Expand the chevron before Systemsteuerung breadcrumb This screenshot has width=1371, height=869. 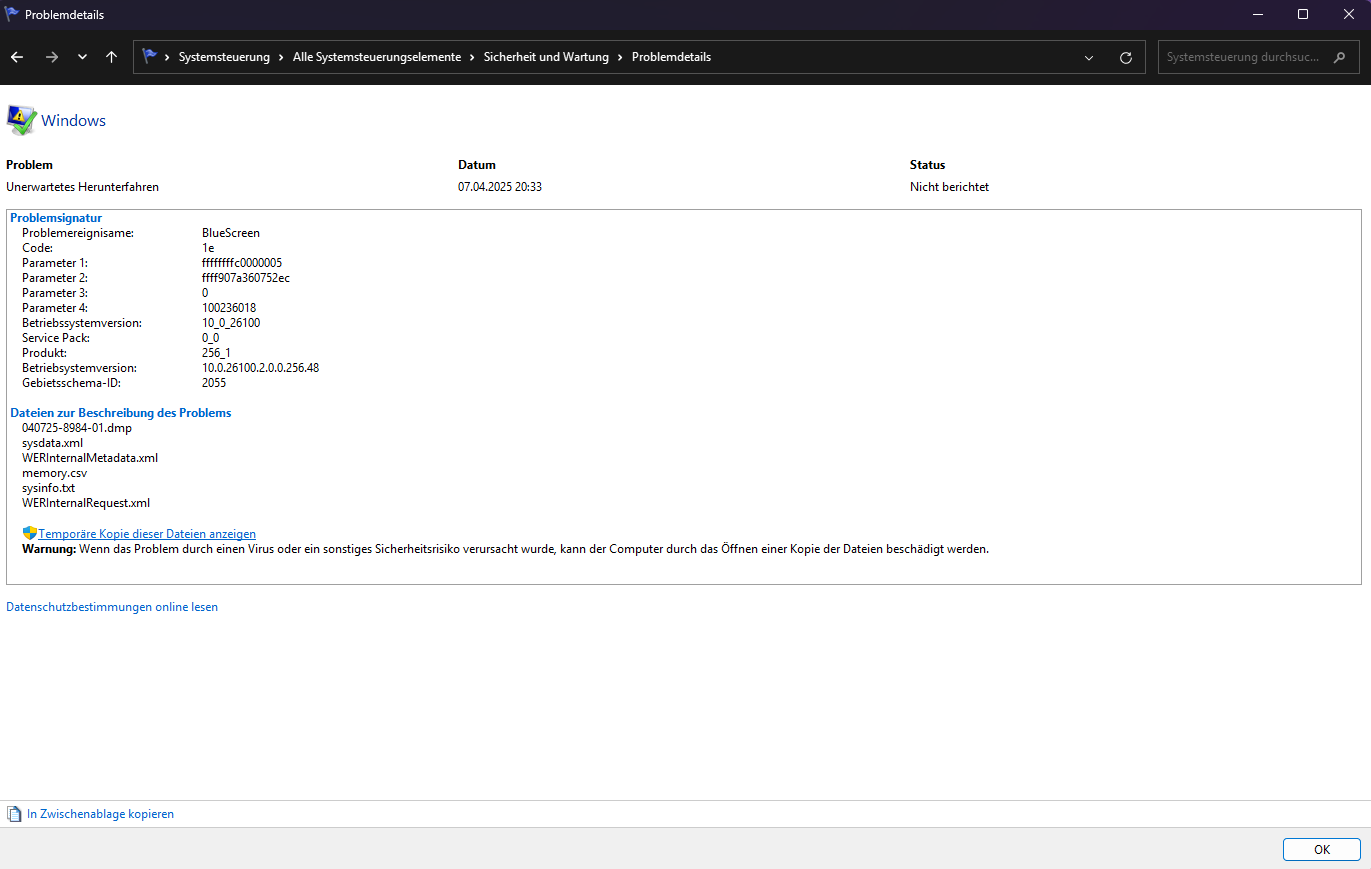[x=167, y=57]
